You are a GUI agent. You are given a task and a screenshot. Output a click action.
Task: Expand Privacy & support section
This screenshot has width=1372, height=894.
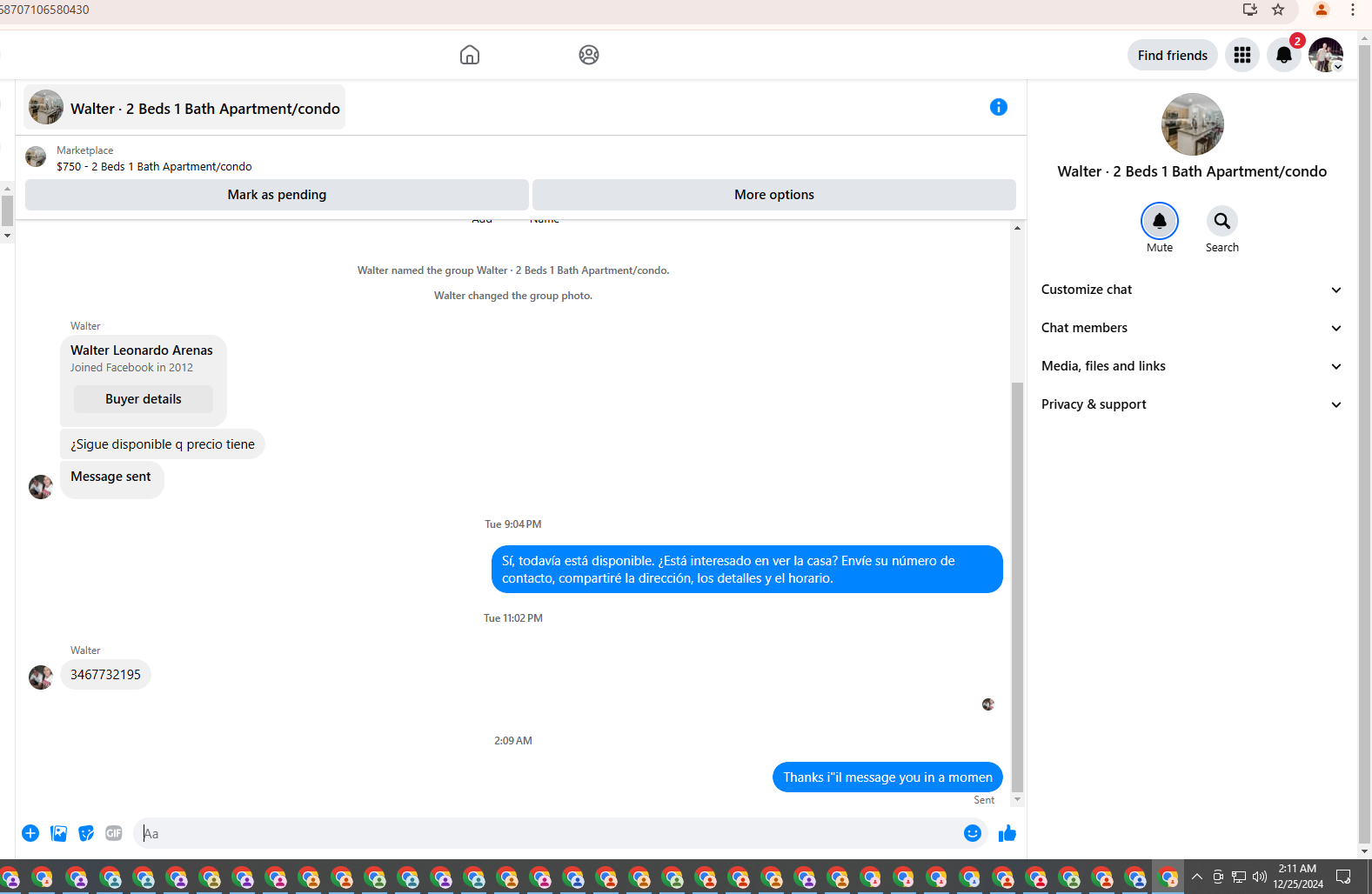coord(1191,404)
